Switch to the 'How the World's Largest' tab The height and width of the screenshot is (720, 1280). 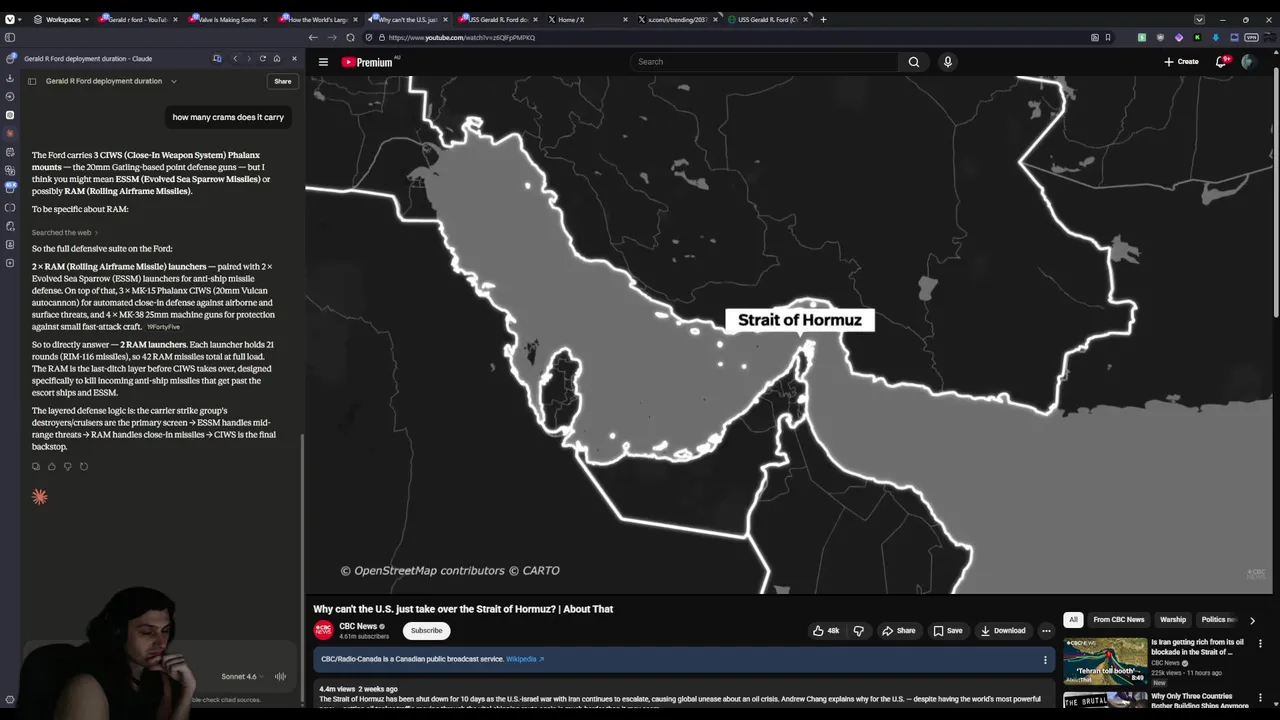point(318,19)
